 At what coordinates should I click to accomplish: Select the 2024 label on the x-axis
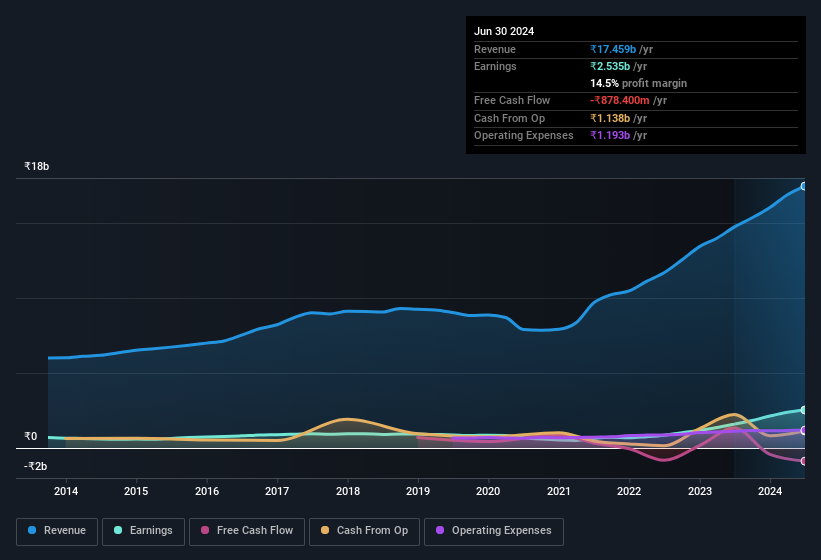click(770, 491)
